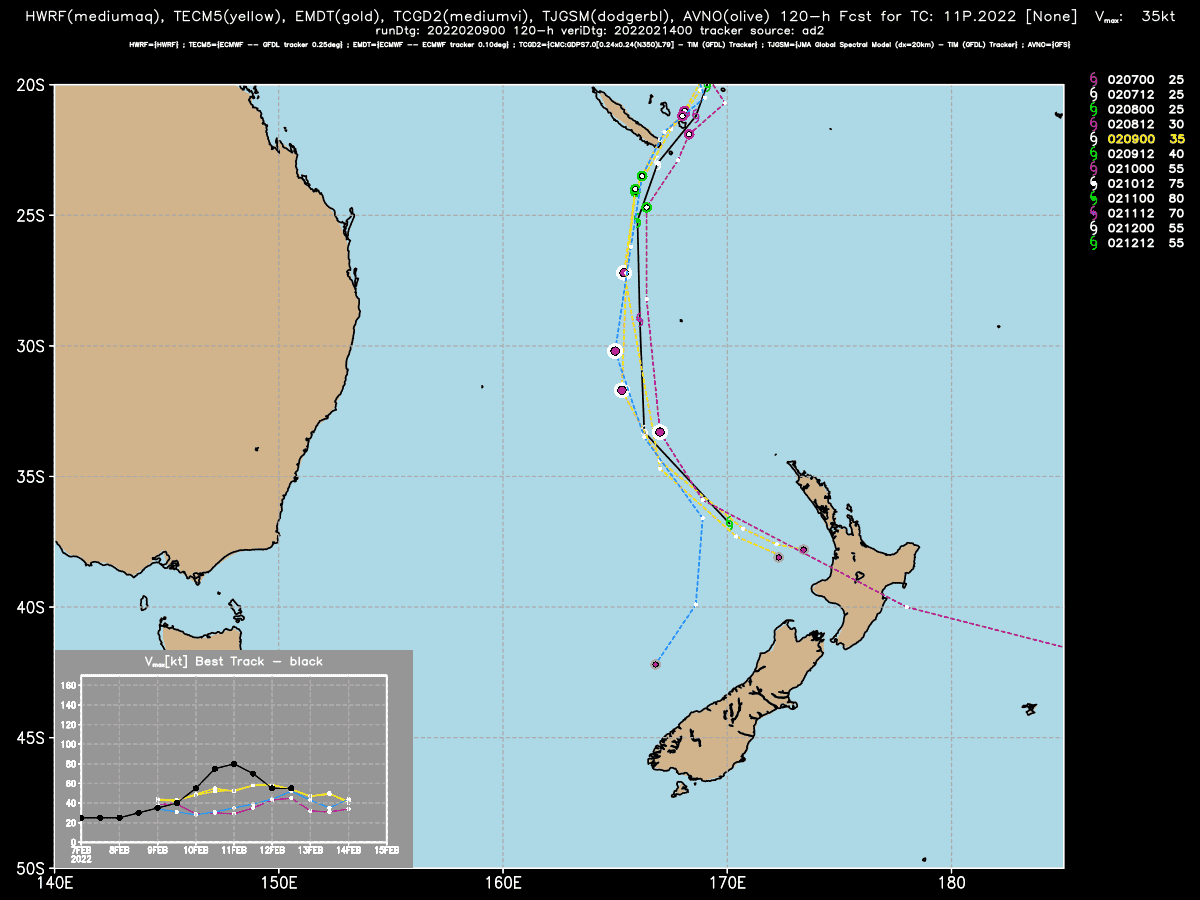The width and height of the screenshot is (1200, 900).
Task: Select the 7FEB date label on the inset axis
Action: [80, 850]
